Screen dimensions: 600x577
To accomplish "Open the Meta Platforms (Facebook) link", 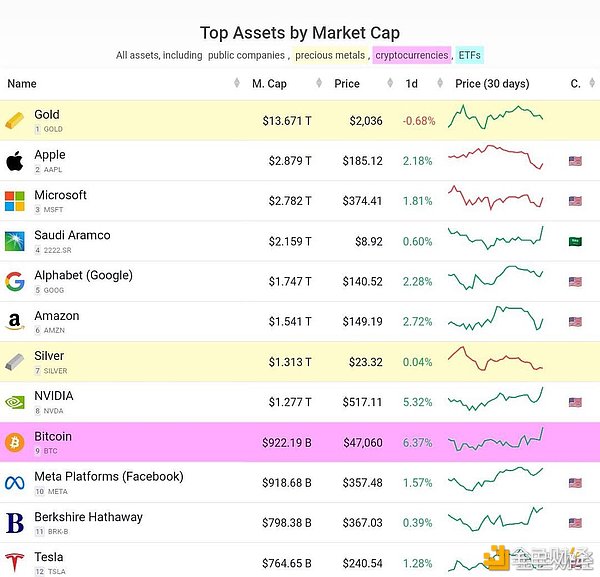I will pyautogui.click(x=109, y=477).
